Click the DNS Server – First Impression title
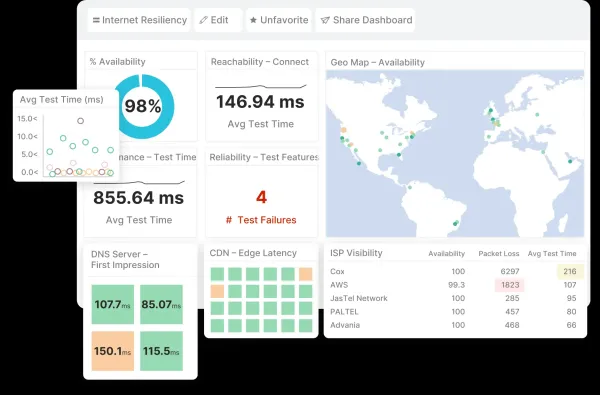 pyautogui.click(x=125, y=260)
